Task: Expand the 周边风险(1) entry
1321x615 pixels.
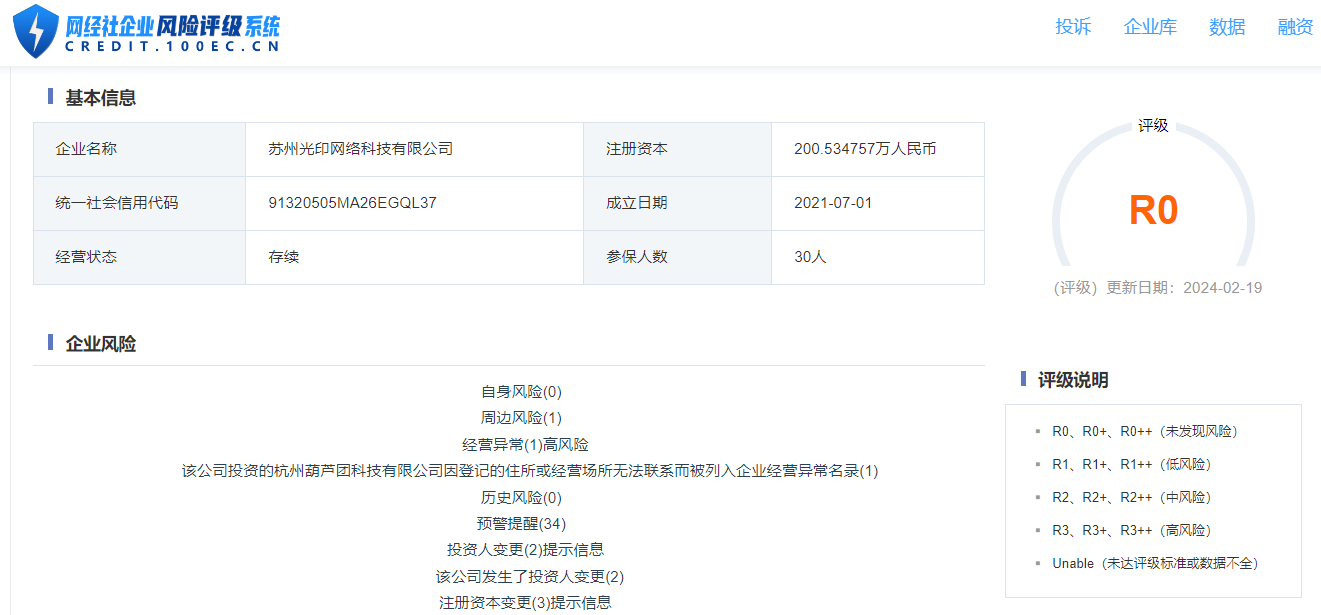Action: pos(521,418)
